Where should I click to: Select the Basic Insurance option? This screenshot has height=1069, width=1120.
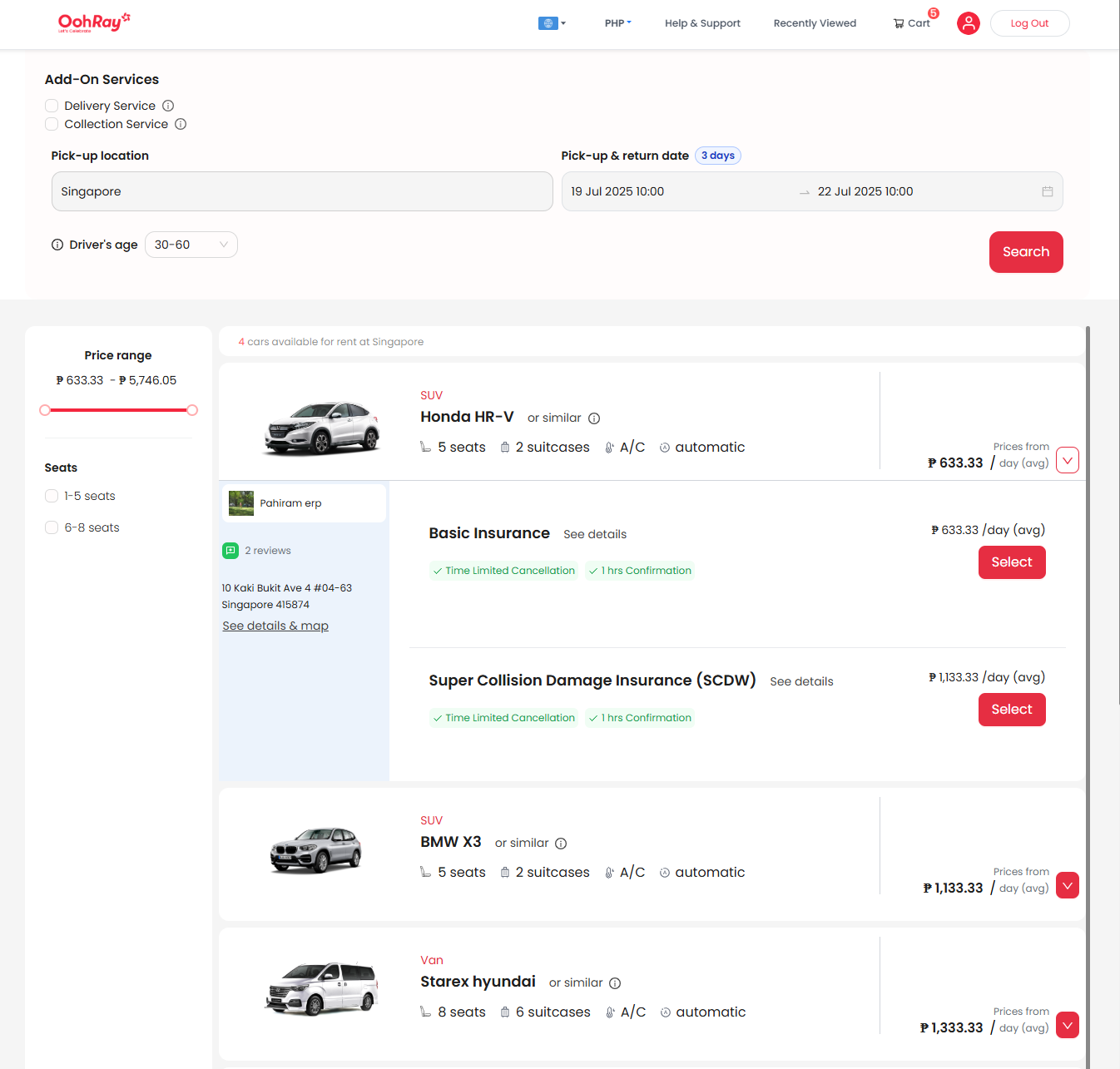1011,562
